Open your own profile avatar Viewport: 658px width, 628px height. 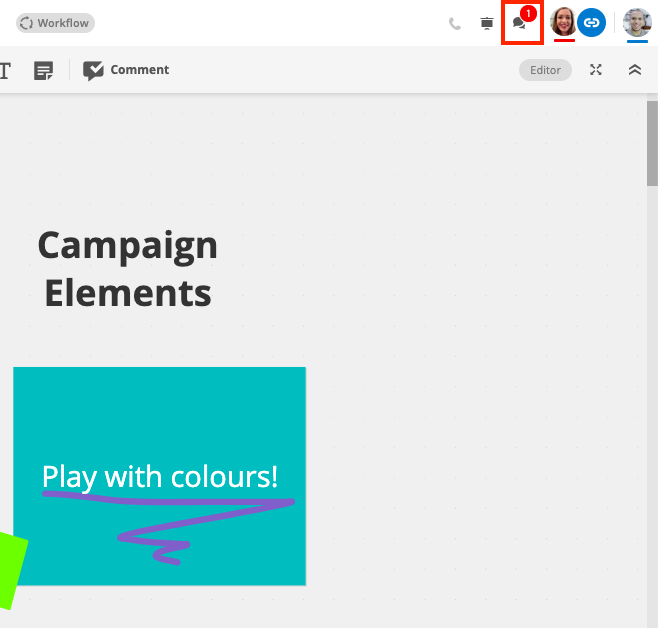point(637,22)
